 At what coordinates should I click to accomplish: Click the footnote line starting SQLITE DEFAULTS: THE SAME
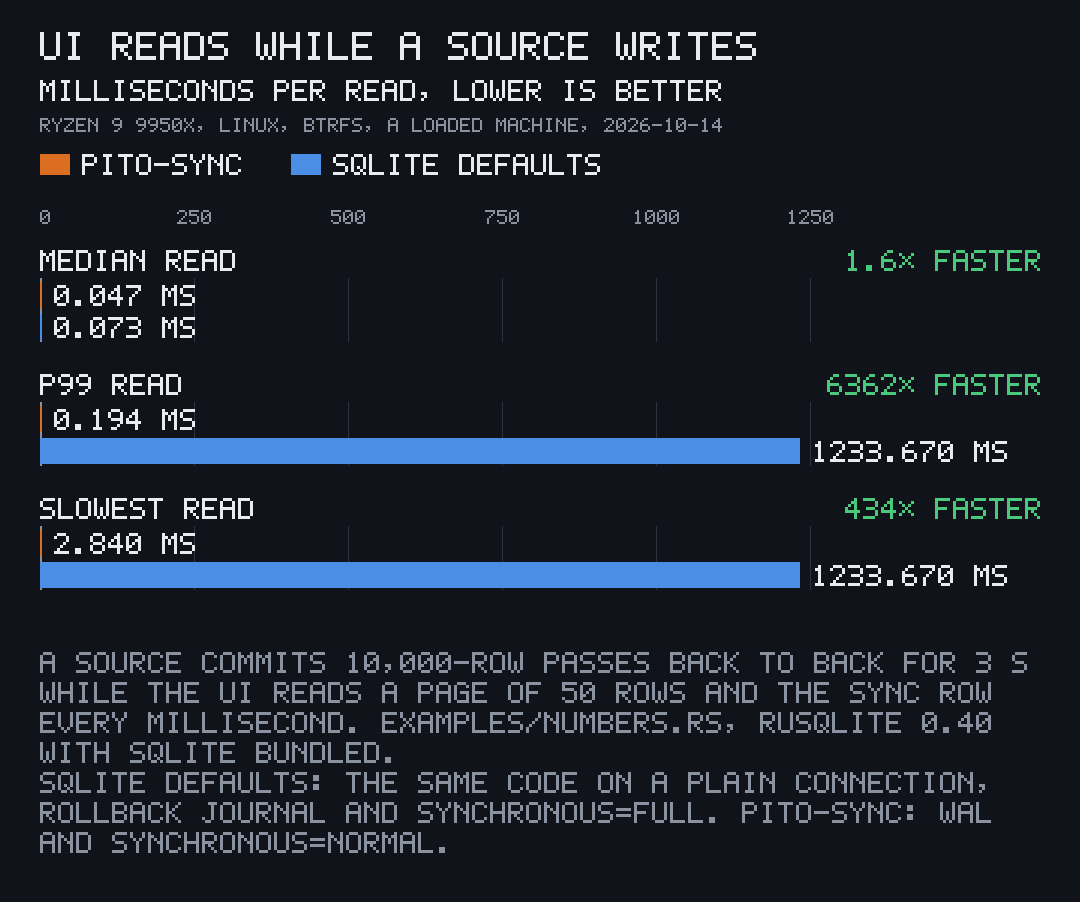(515, 783)
